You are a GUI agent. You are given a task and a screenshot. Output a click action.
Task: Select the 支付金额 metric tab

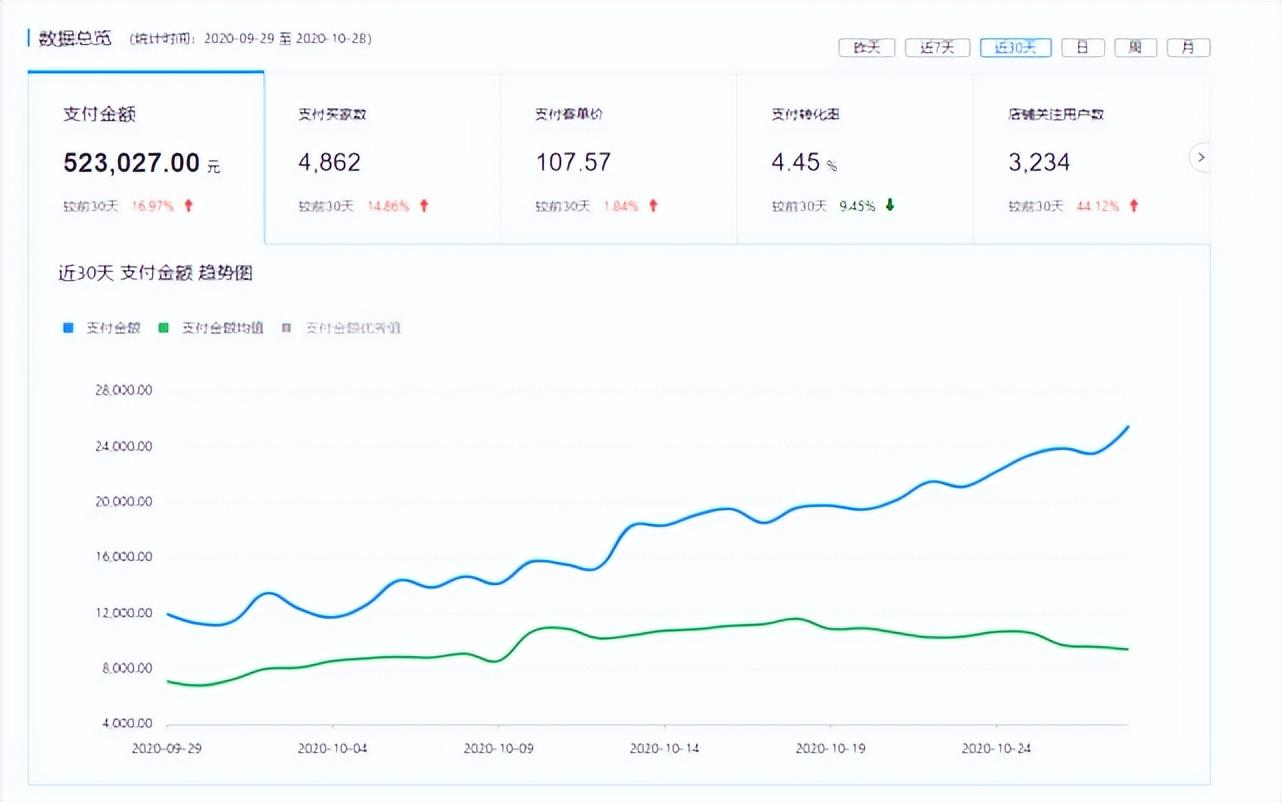pos(146,158)
